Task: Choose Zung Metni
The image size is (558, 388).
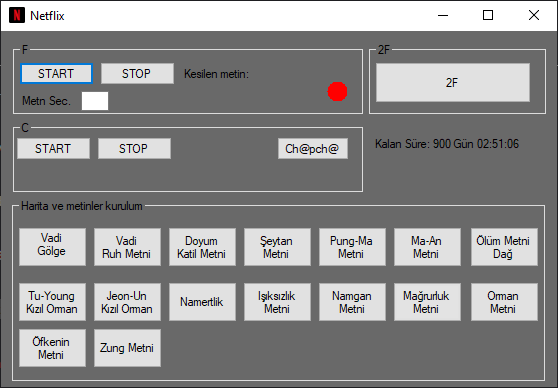Action: click(x=127, y=348)
